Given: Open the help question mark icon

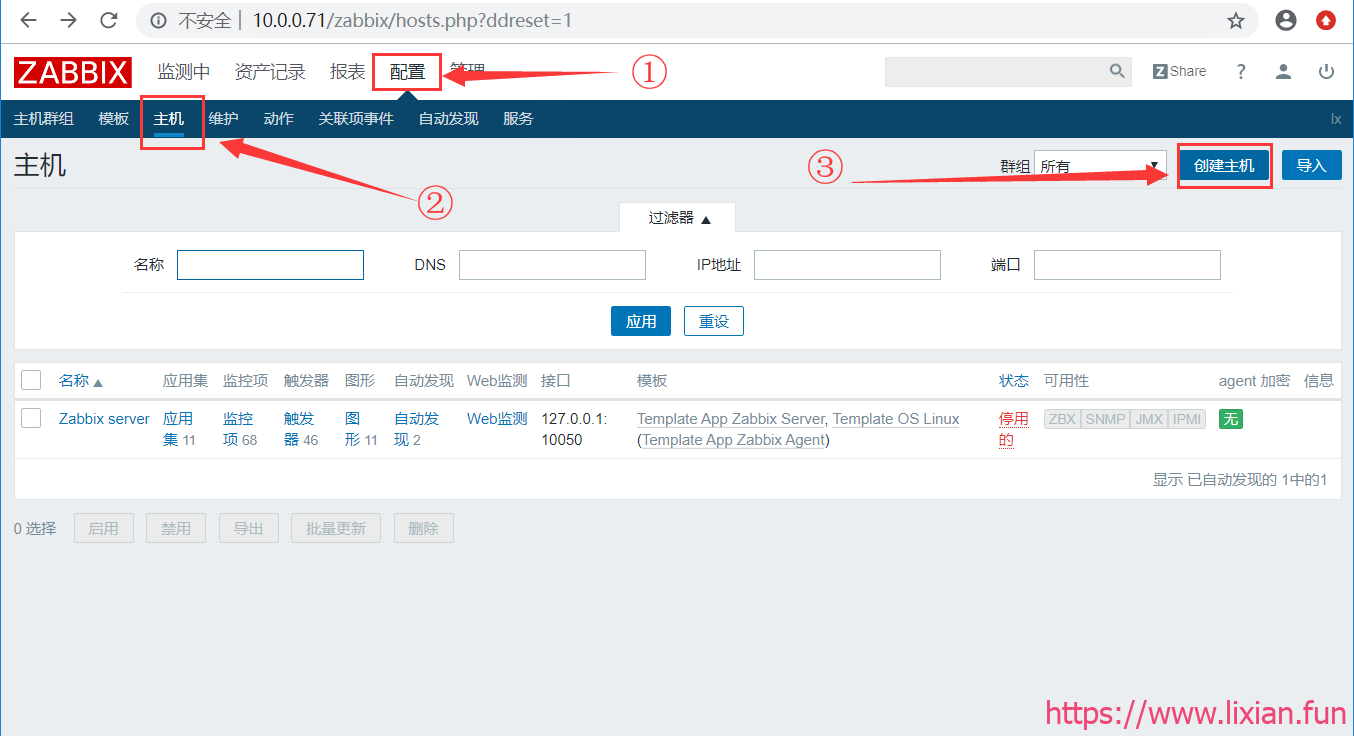Looking at the screenshot, I should click(x=1241, y=71).
